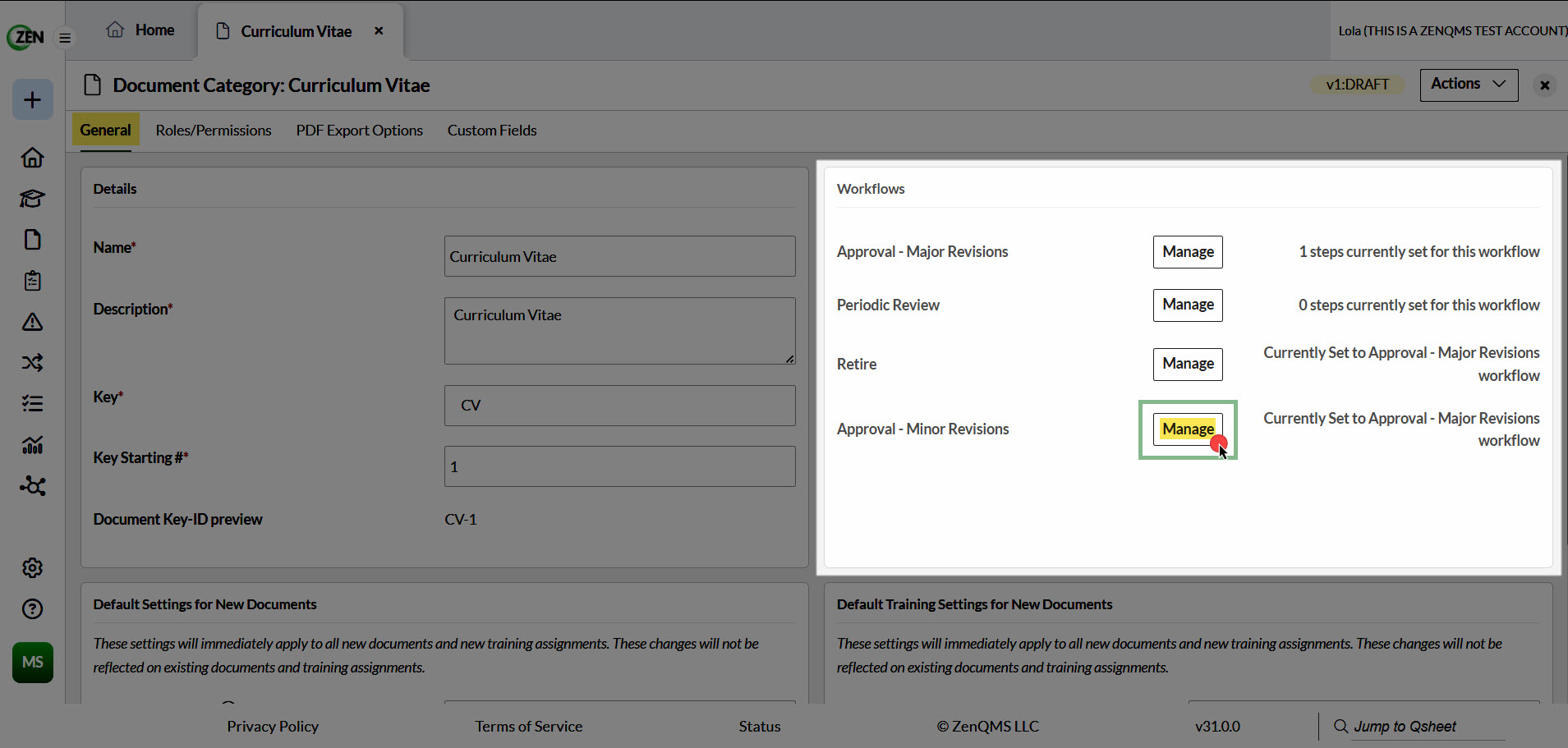Click the CV-1 document key preview
The width and height of the screenshot is (1568, 748).
click(x=461, y=520)
